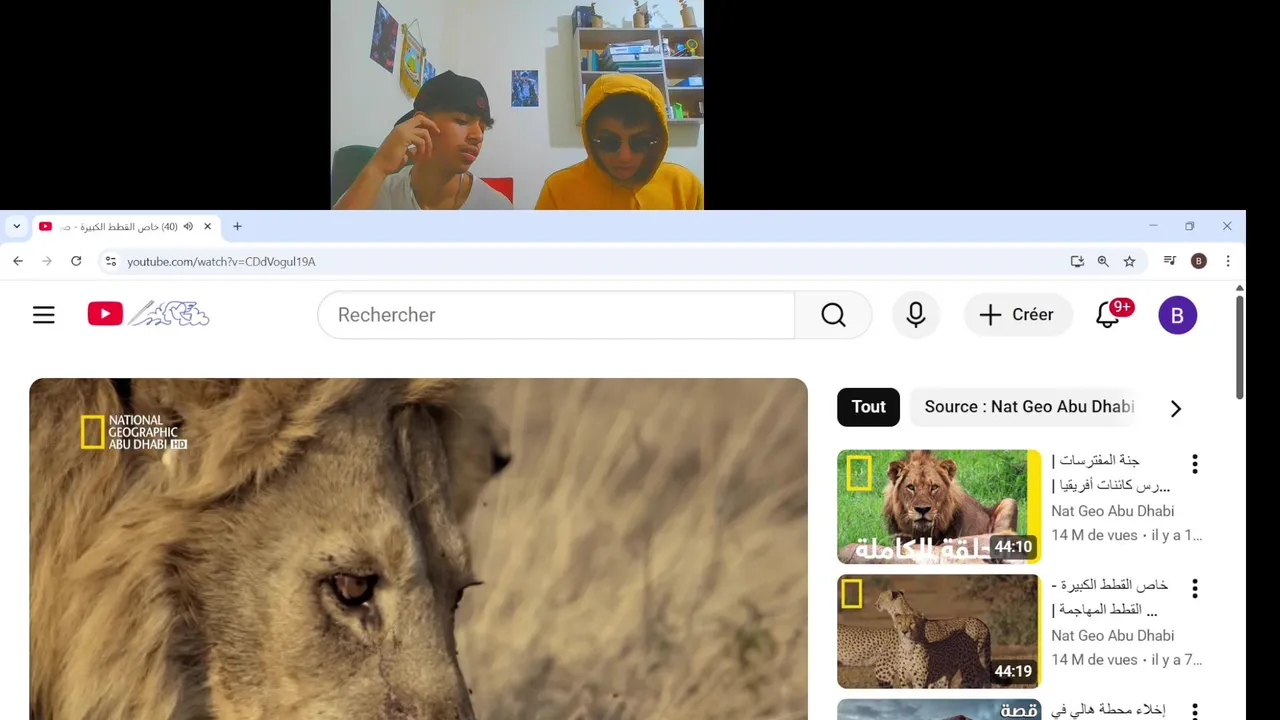
Task: Click the page vertical scrollbar
Action: [1240, 346]
